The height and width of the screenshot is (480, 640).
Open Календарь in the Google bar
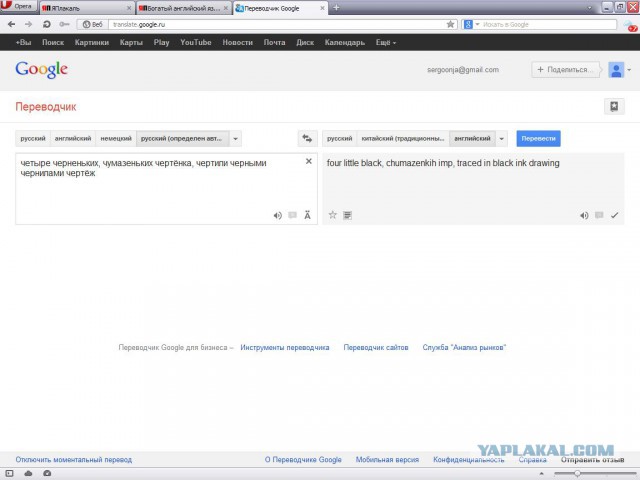(344, 42)
